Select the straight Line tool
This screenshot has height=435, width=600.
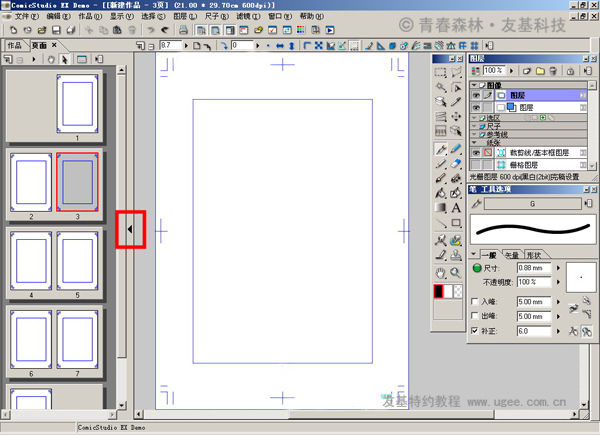(440, 223)
